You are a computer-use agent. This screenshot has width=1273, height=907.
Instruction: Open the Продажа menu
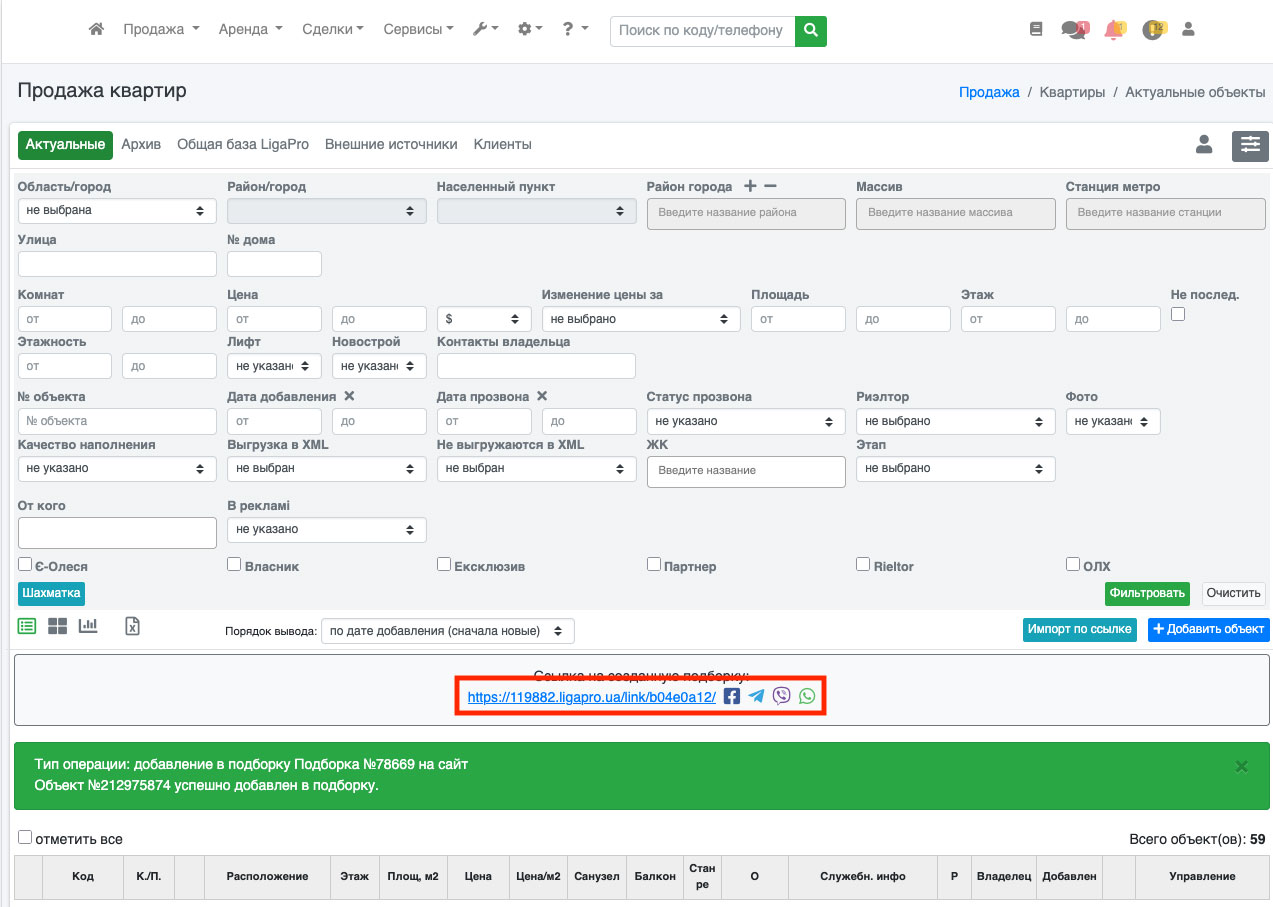(161, 30)
